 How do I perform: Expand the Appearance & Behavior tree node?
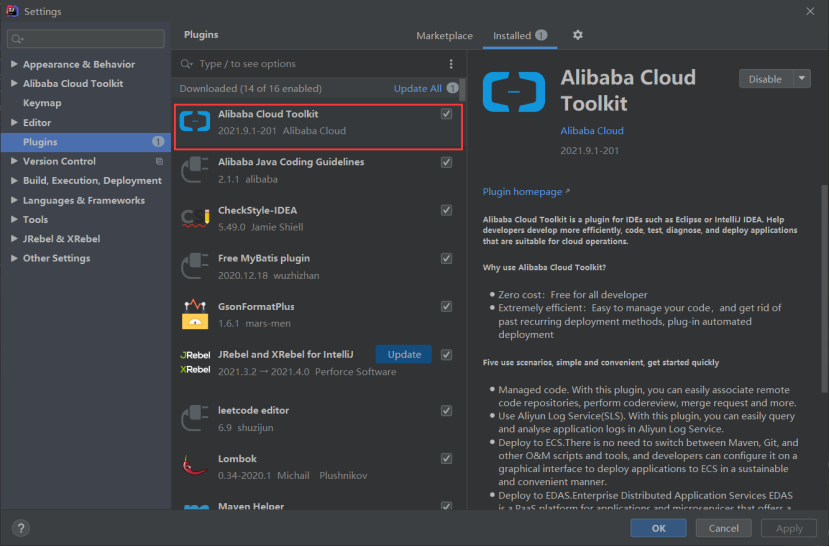pos(14,65)
